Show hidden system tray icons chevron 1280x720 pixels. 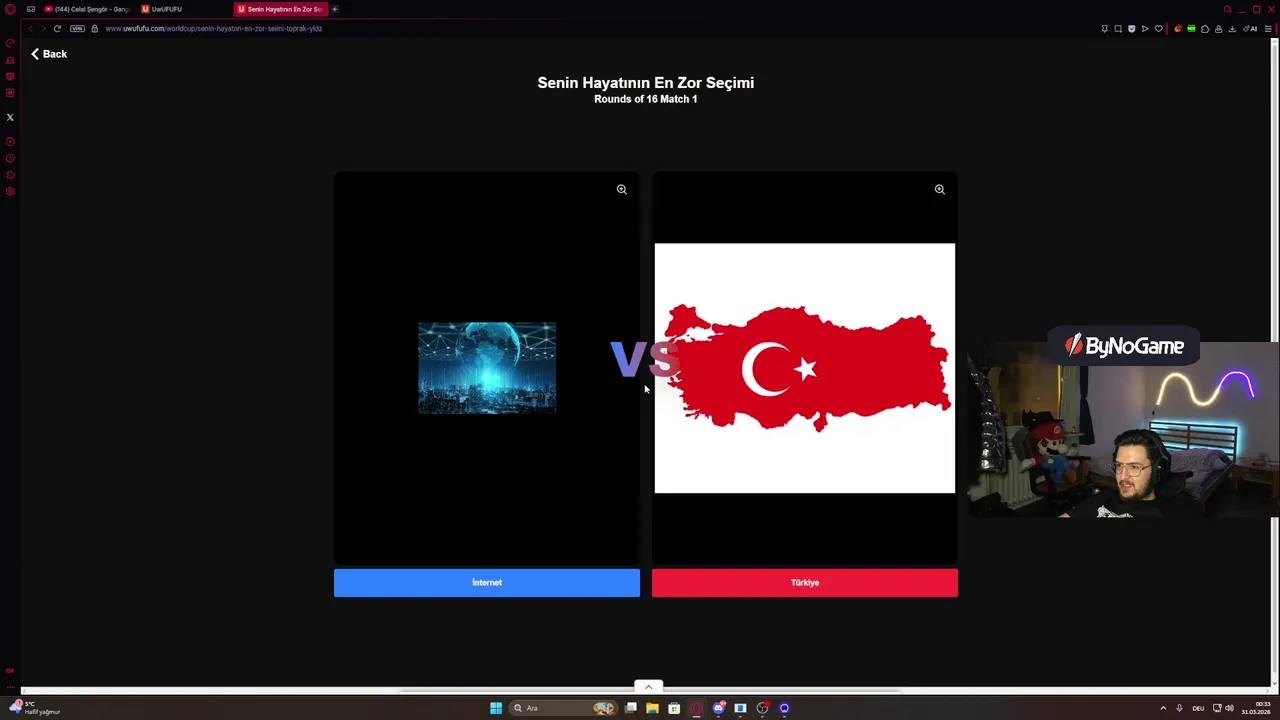(1163, 708)
